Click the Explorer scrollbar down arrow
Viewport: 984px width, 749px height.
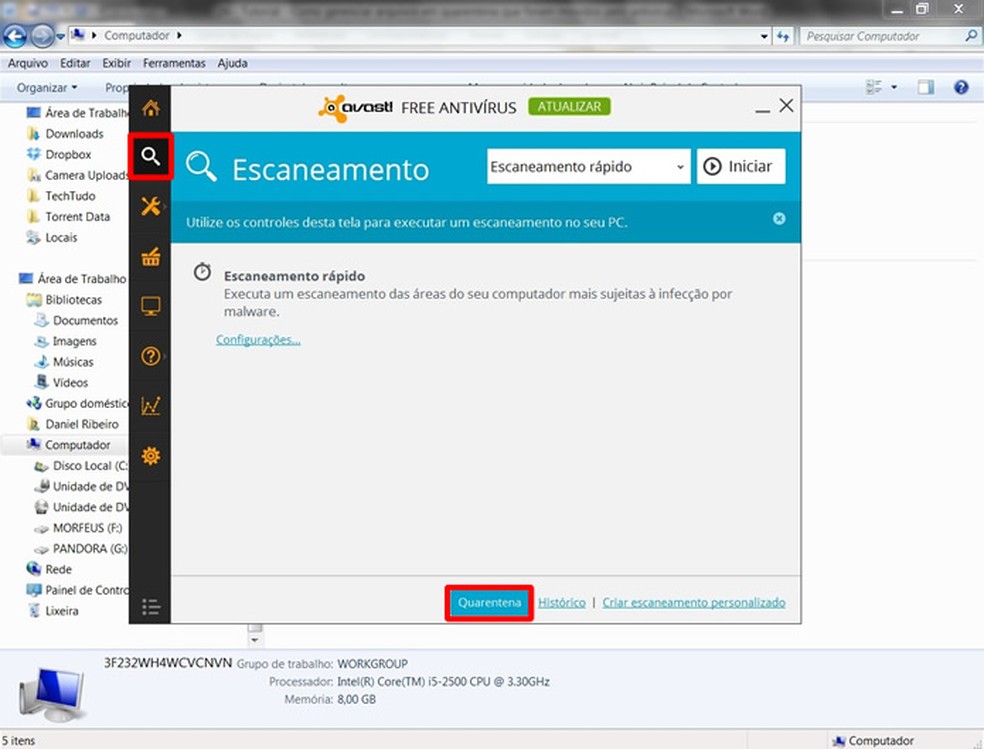[255, 640]
